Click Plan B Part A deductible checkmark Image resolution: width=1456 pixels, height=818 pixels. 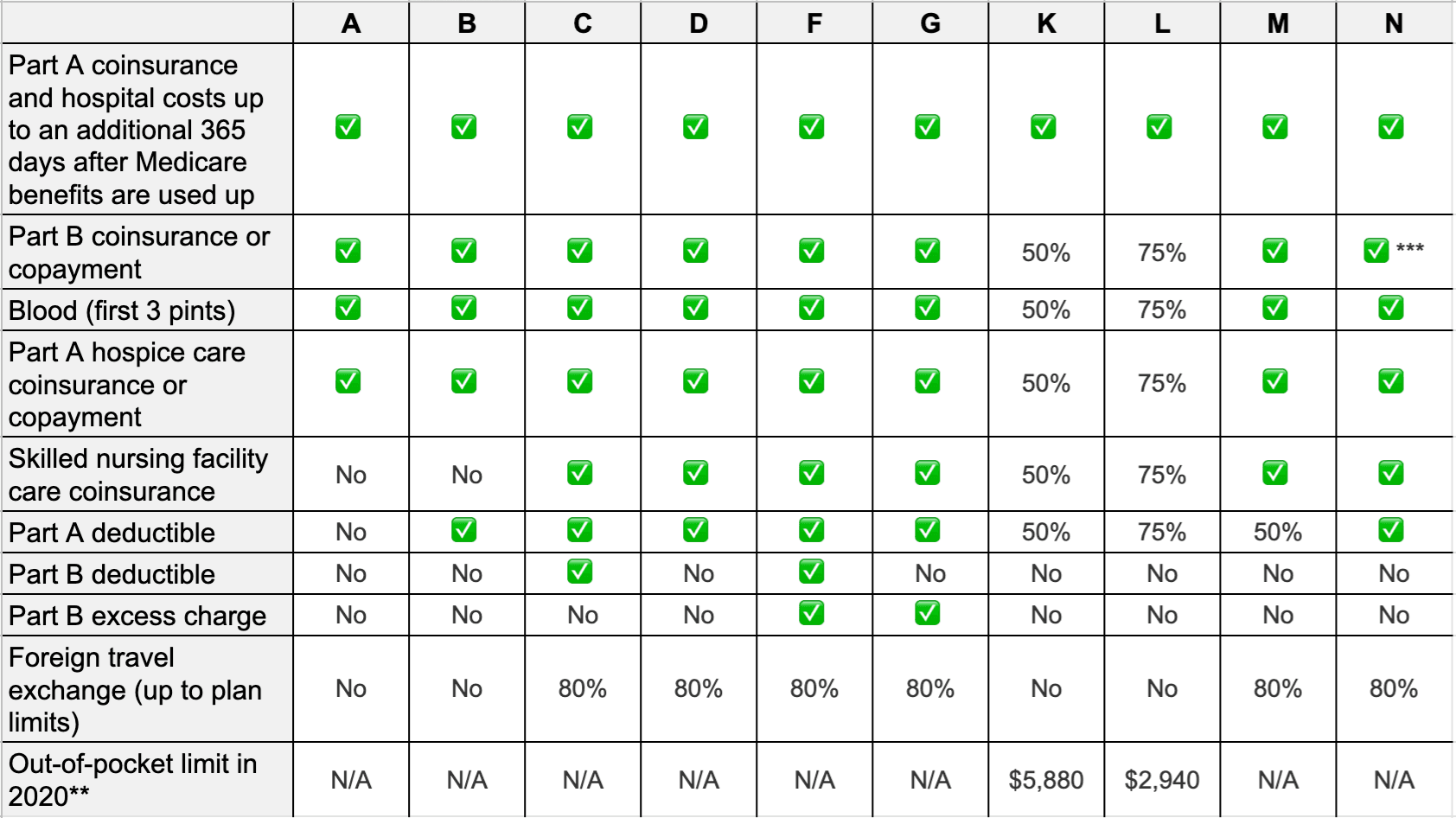tap(464, 530)
